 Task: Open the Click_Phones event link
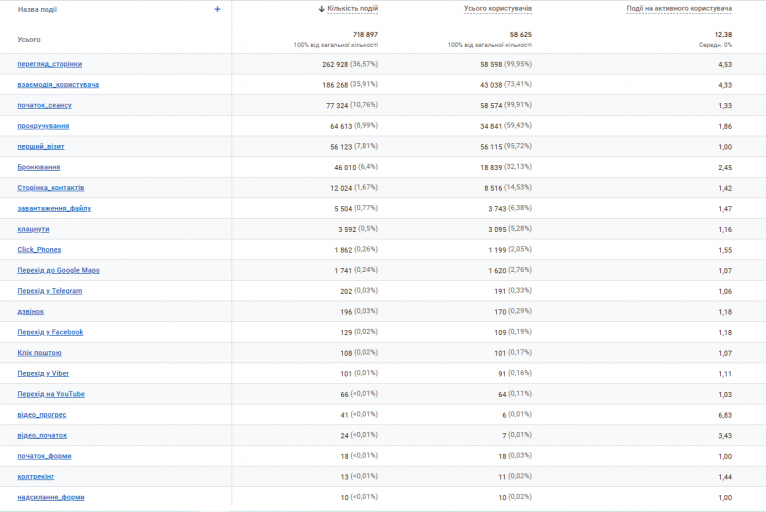pyautogui.click(x=39, y=250)
